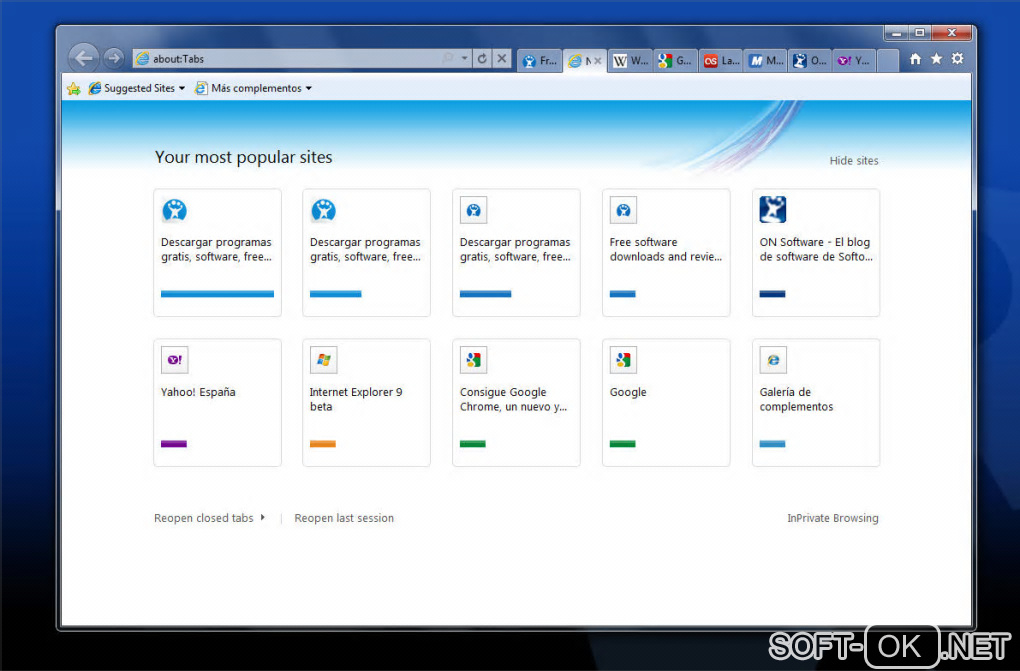Viewport: 1020px width, 671px height.
Task: Click the purple activity bar under Yahoo! España
Action: (x=174, y=444)
